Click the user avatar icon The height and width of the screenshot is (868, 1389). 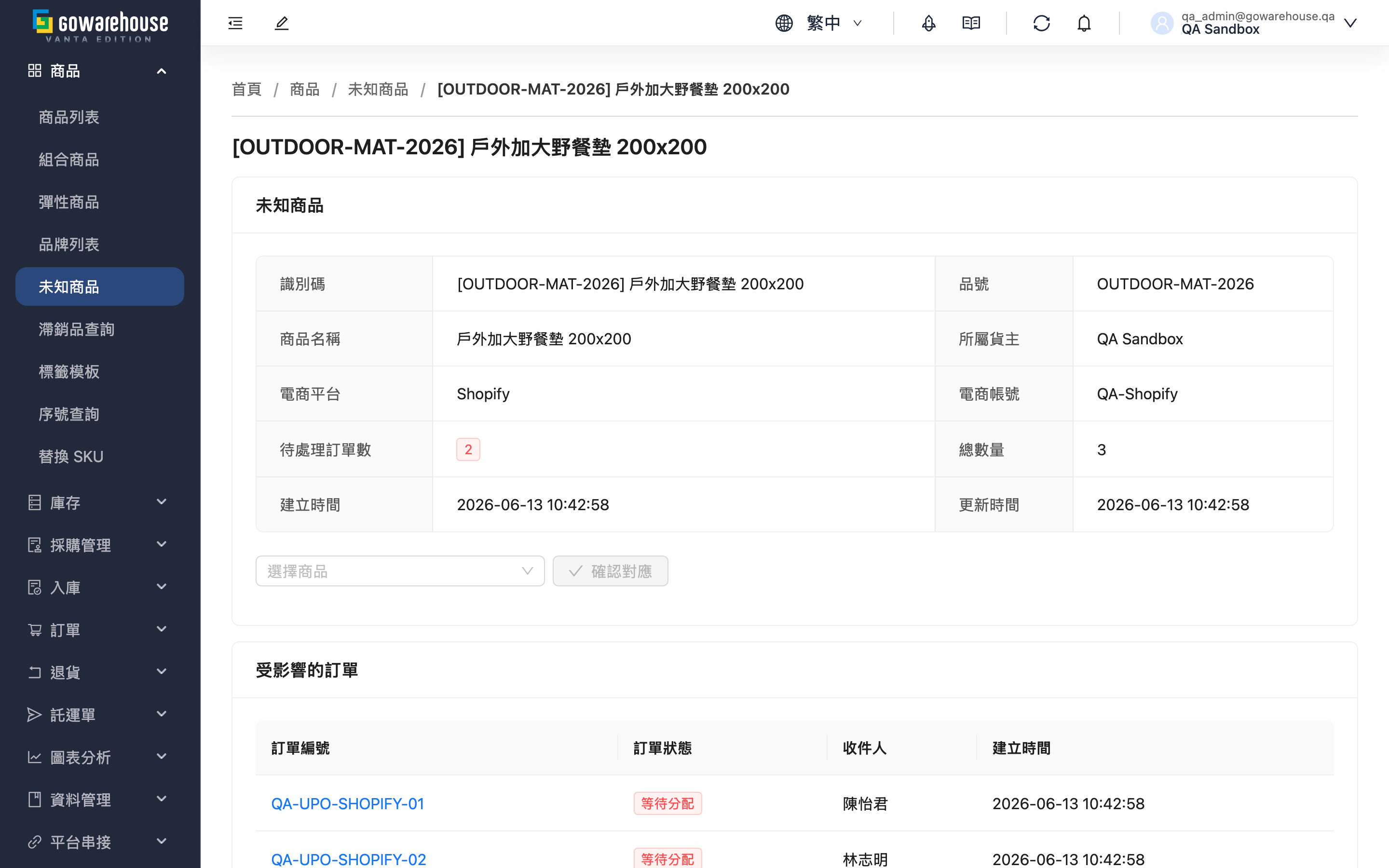point(1162,23)
